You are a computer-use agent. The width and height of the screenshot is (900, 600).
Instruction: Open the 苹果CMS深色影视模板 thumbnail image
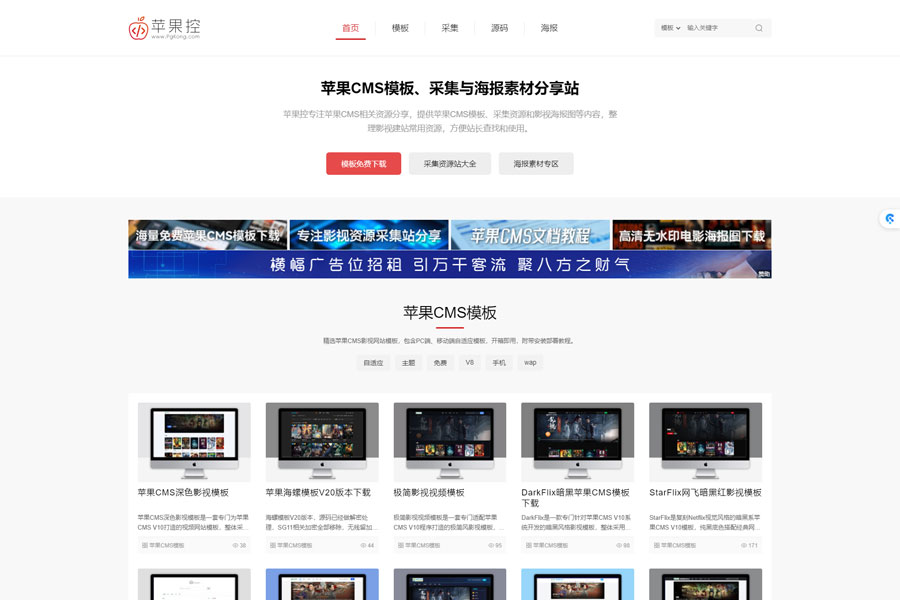(x=194, y=442)
